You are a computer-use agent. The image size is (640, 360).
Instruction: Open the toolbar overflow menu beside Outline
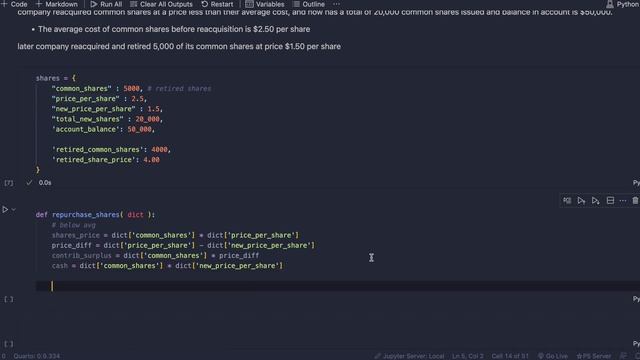point(336,4)
